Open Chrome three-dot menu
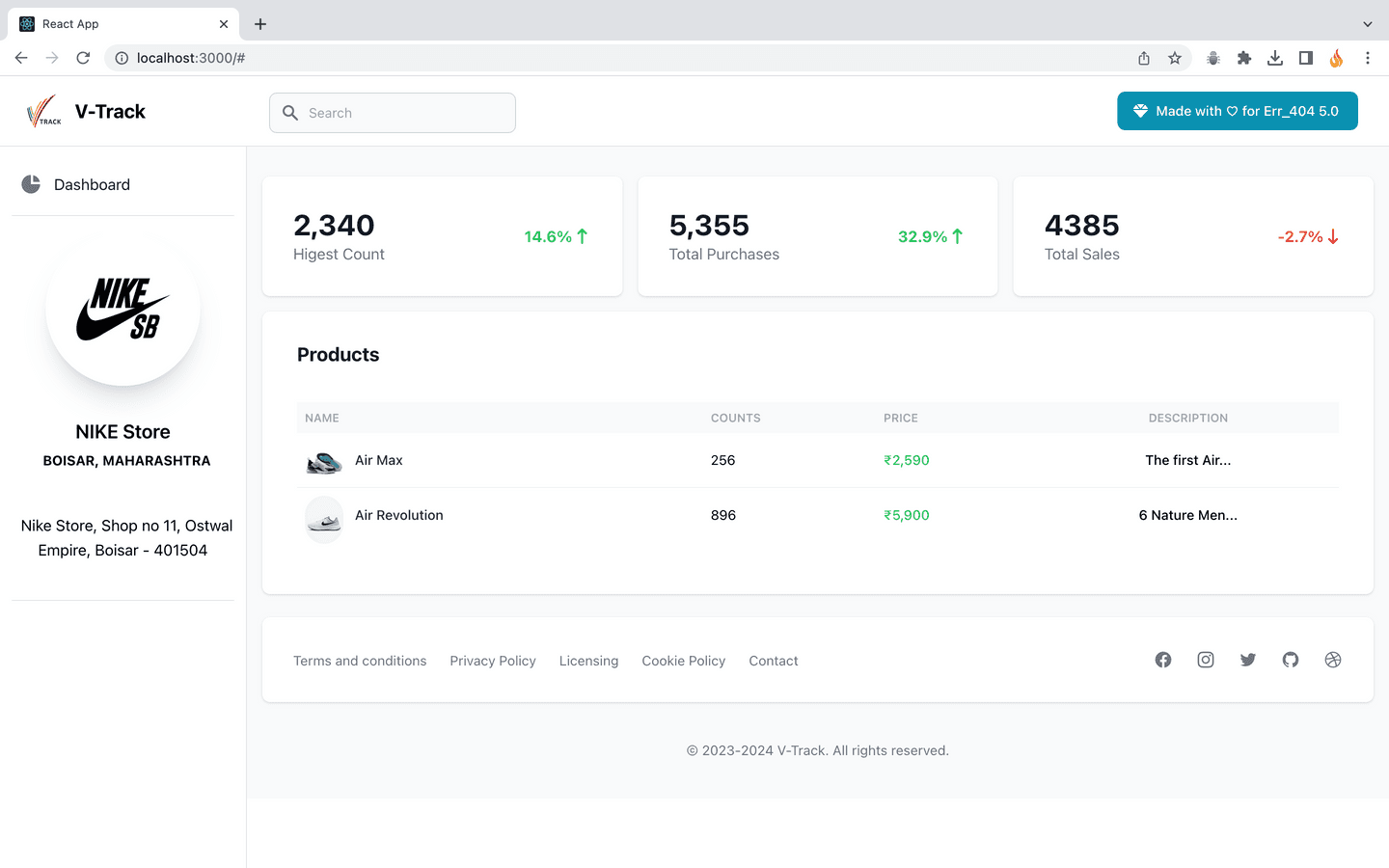This screenshot has width=1389, height=868. pos(1368,58)
